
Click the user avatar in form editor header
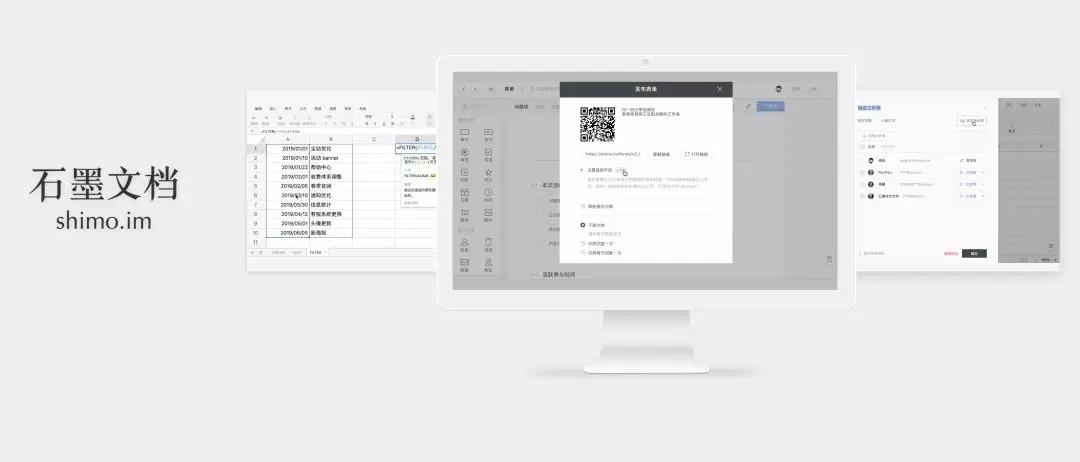[778, 89]
